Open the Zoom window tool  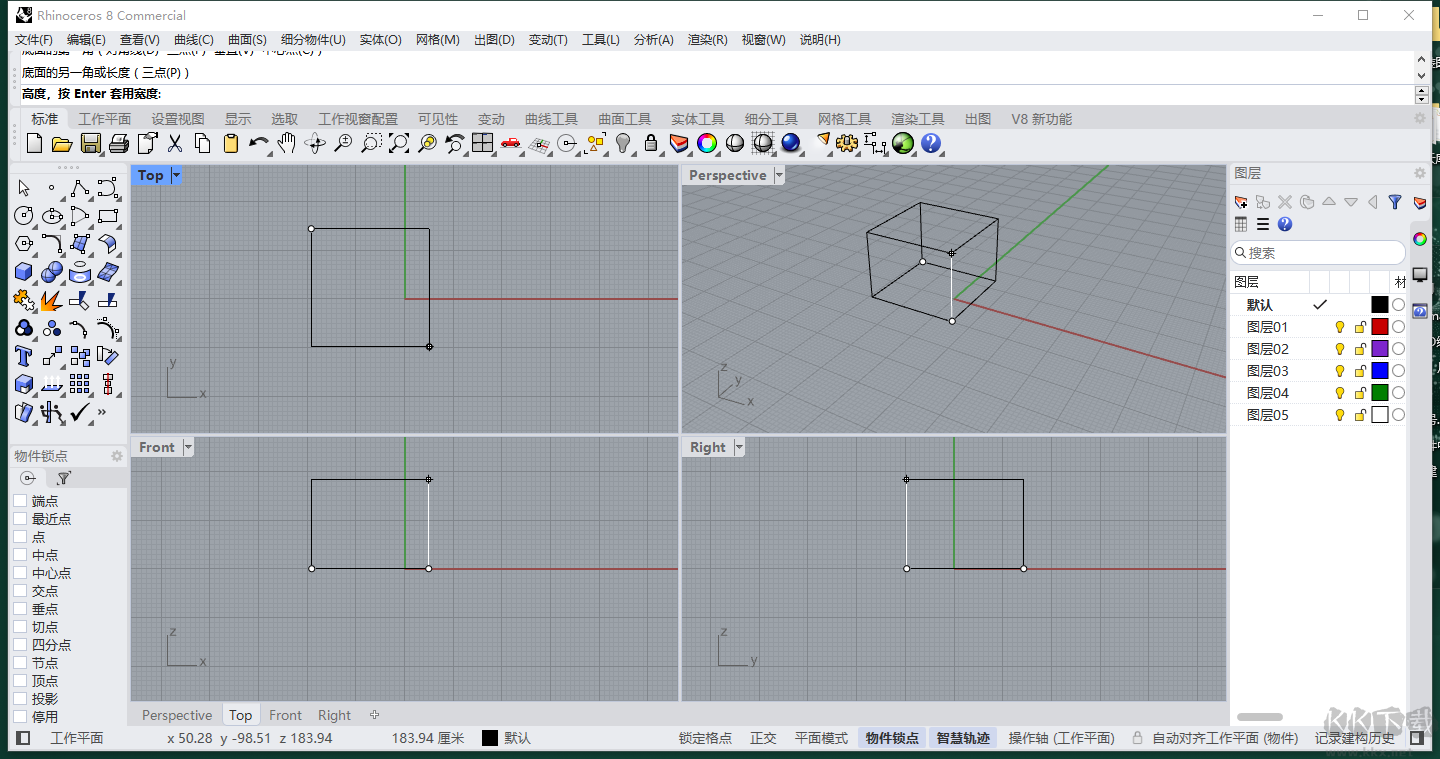(368, 143)
